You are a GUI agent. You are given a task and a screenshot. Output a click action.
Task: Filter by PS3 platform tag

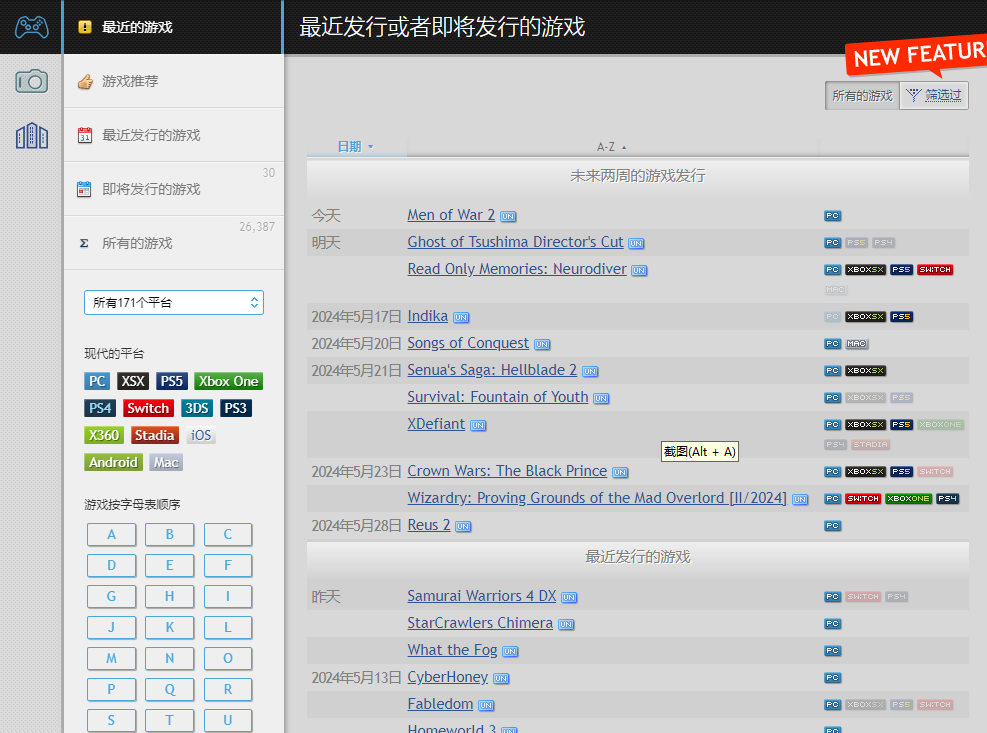point(235,408)
